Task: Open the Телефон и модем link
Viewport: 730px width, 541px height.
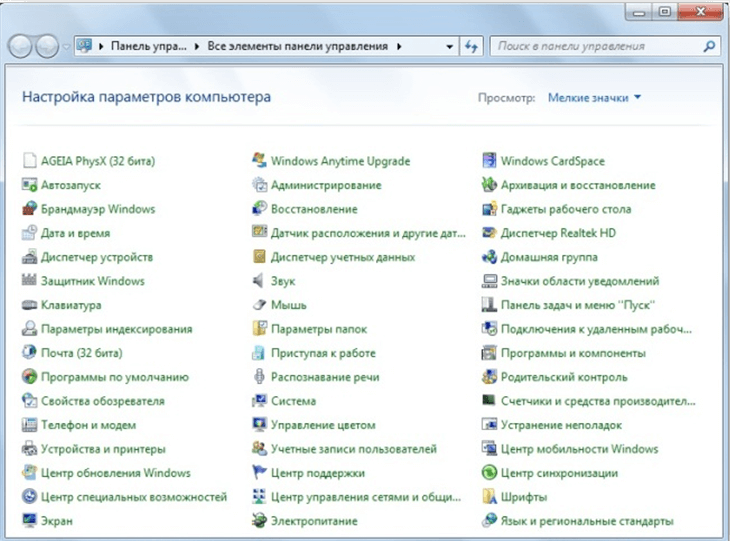Action: (88, 425)
